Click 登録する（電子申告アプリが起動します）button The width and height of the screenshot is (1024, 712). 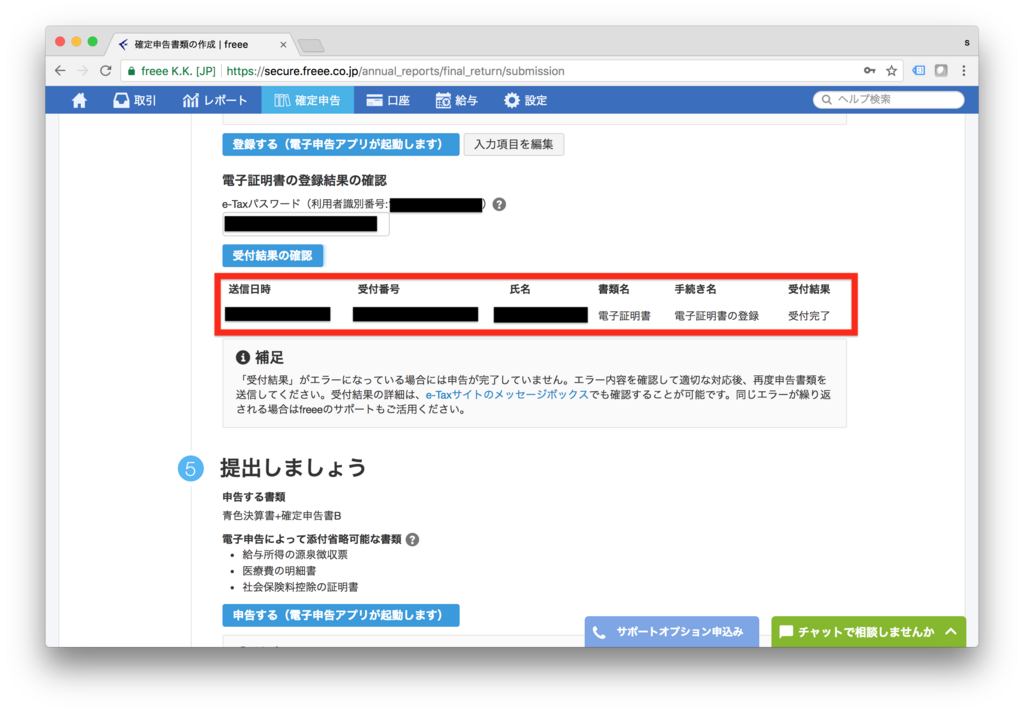pos(340,144)
